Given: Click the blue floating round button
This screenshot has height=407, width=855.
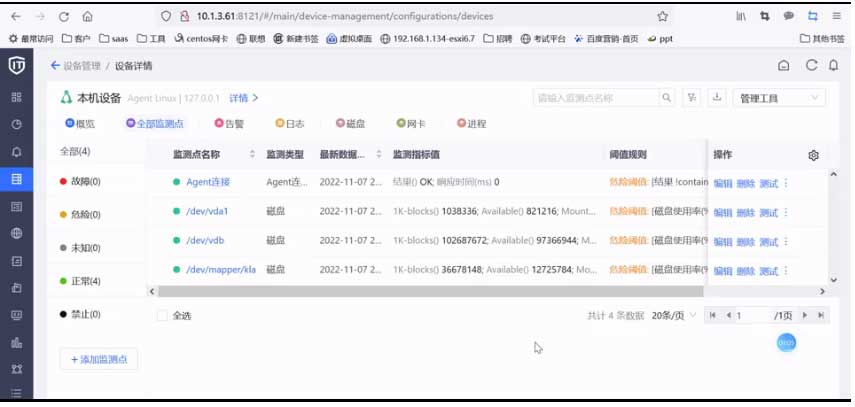Looking at the screenshot, I should (786, 342).
